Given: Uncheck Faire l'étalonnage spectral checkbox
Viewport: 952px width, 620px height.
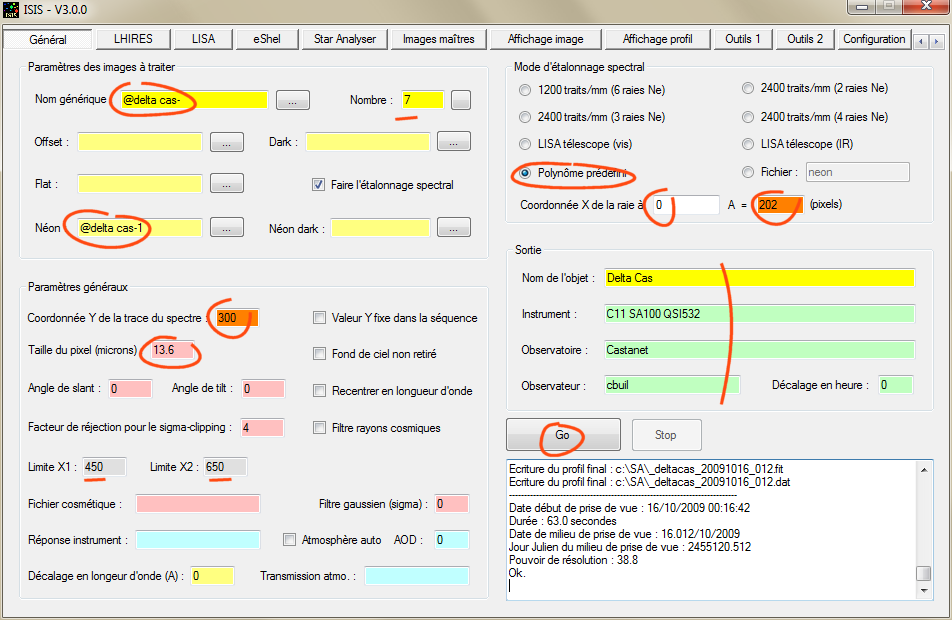Looking at the screenshot, I should click(319, 185).
